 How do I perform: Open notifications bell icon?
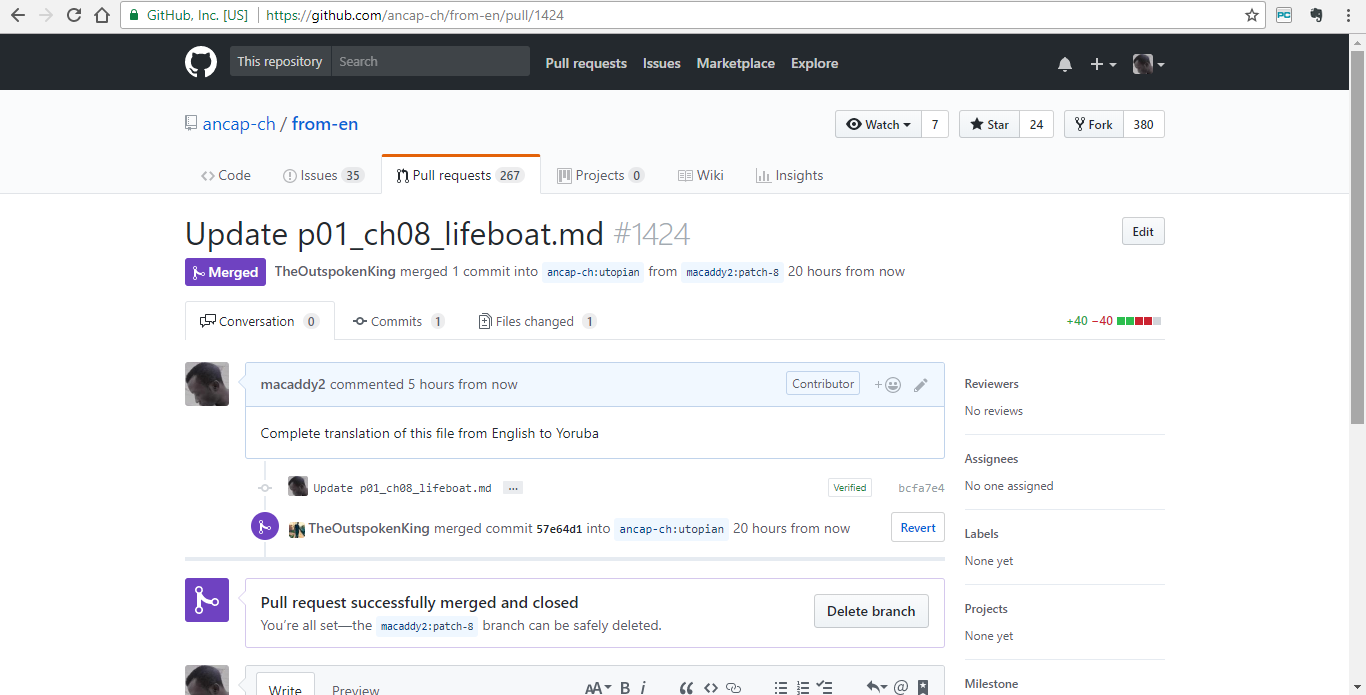coord(1065,64)
